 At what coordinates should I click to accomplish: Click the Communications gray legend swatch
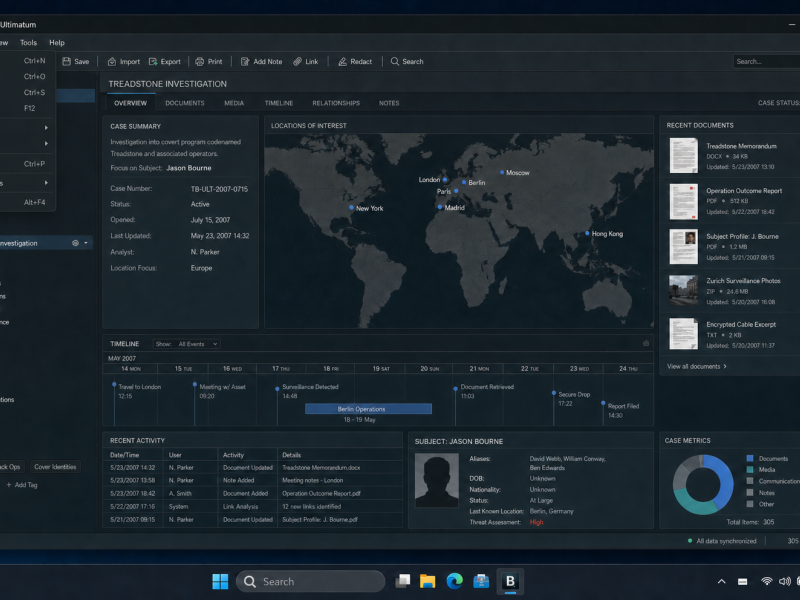(750, 481)
